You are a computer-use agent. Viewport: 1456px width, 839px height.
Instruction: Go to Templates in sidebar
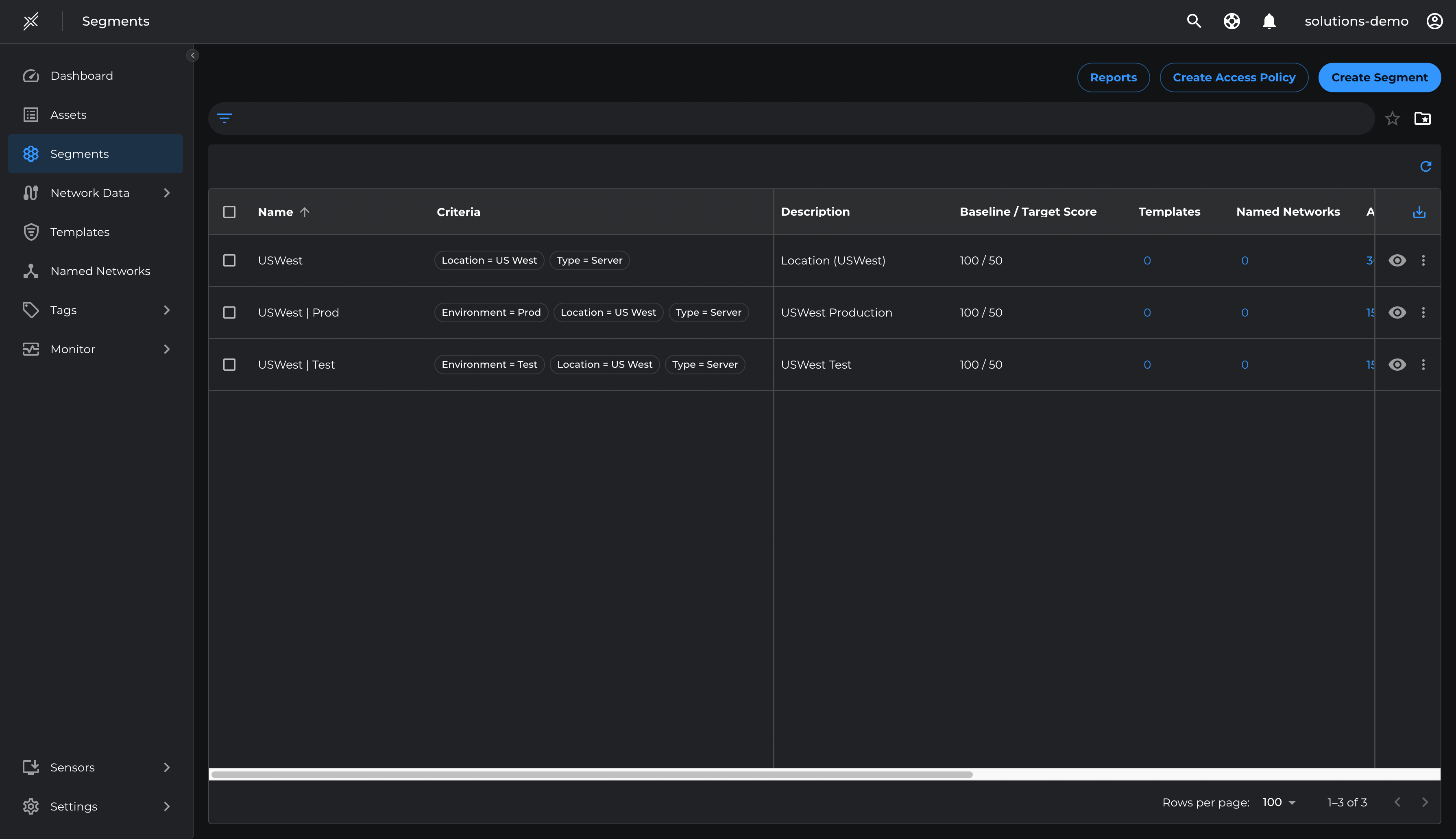79,232
